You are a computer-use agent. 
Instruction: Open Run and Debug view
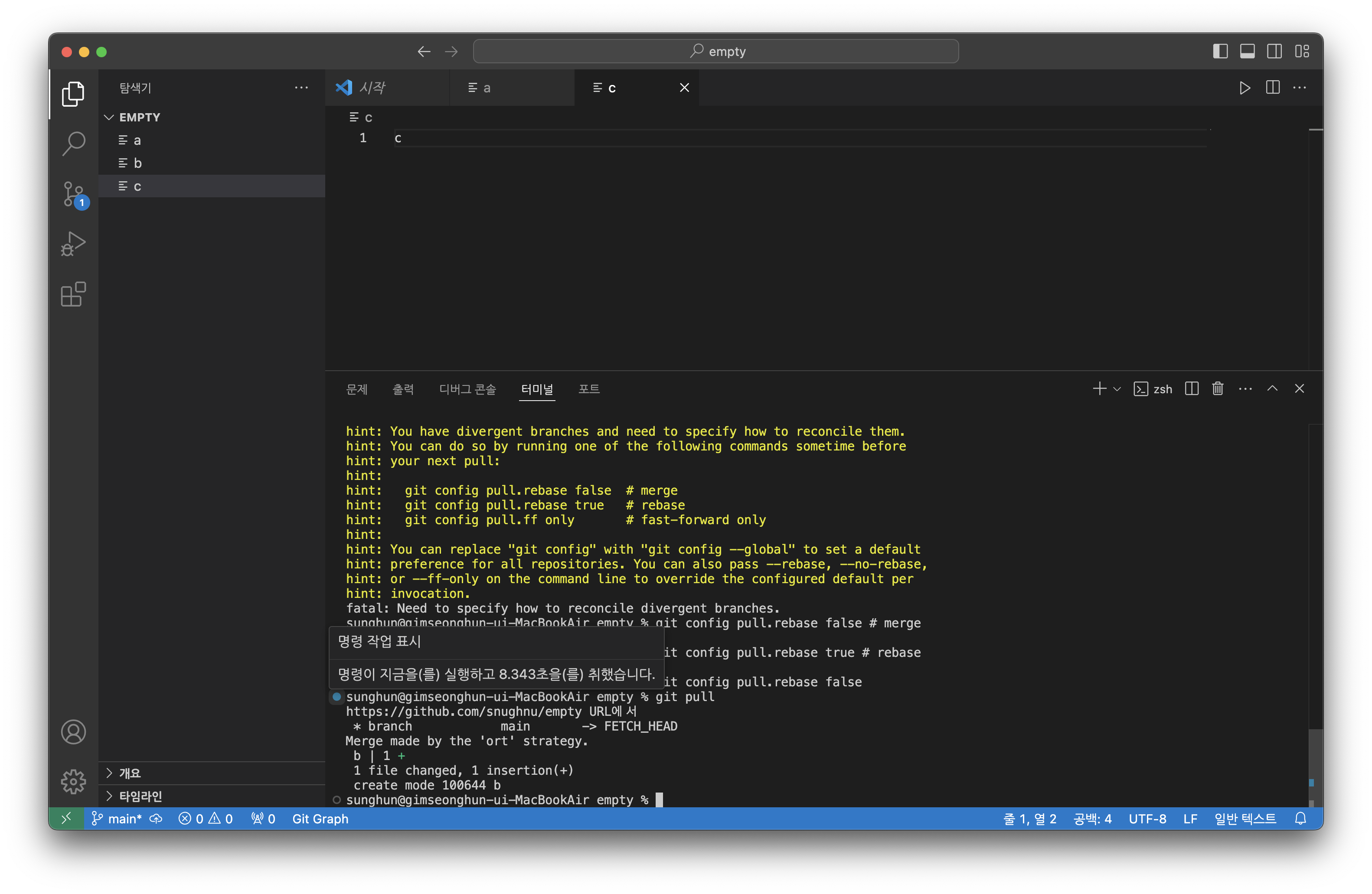click(x=73, y=244)
